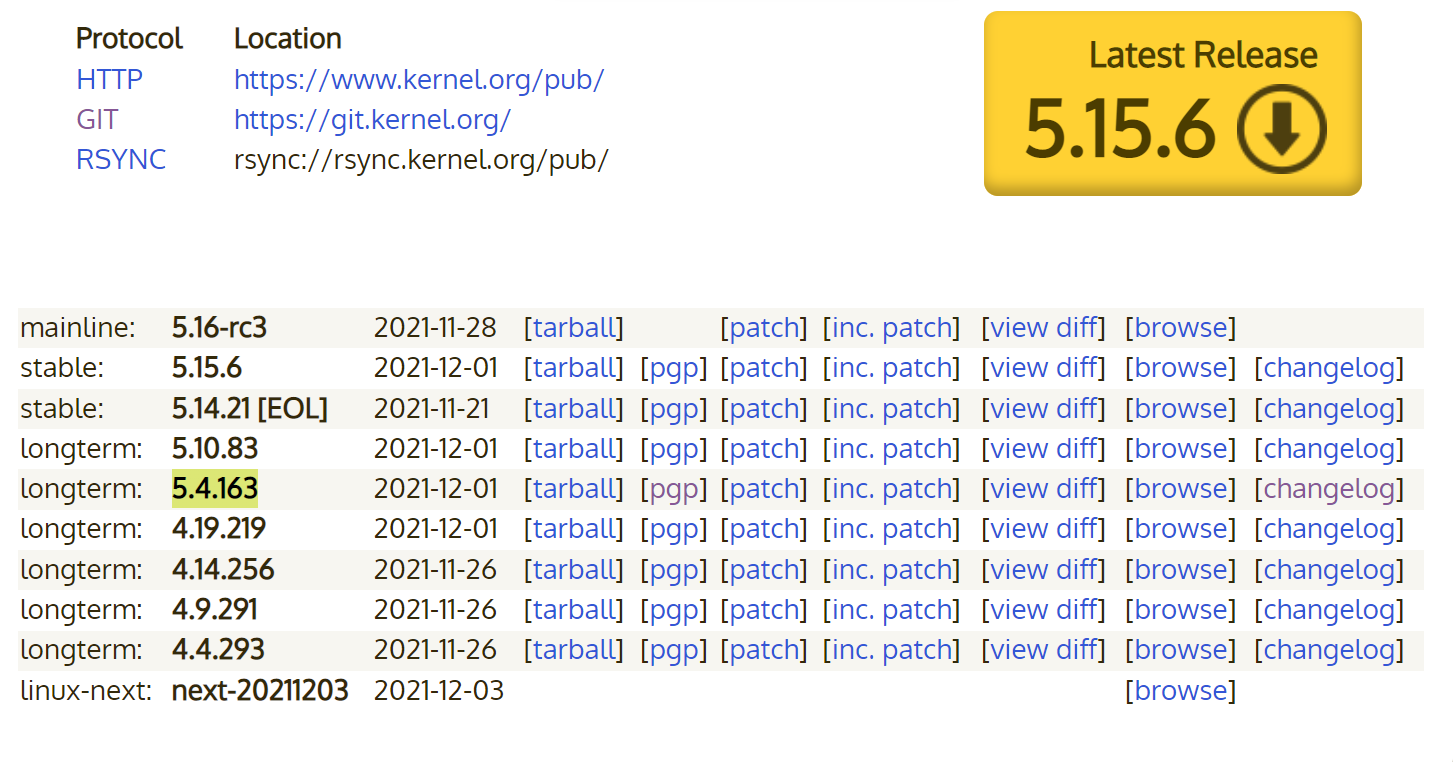Open view diff for stable 5.14.21 [EOL]
The width and height of the screenshot is (1453, 762).
pos(1043,408)
